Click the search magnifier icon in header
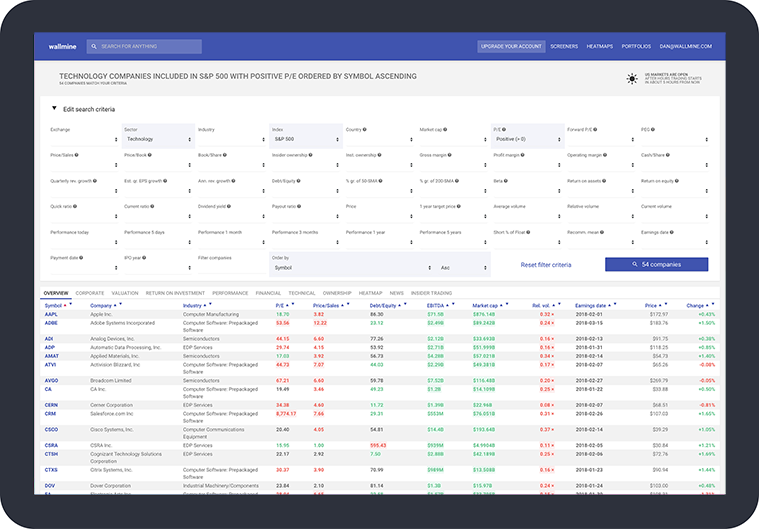The width and height of the screenshot is (759, 529). click(94, 46)
